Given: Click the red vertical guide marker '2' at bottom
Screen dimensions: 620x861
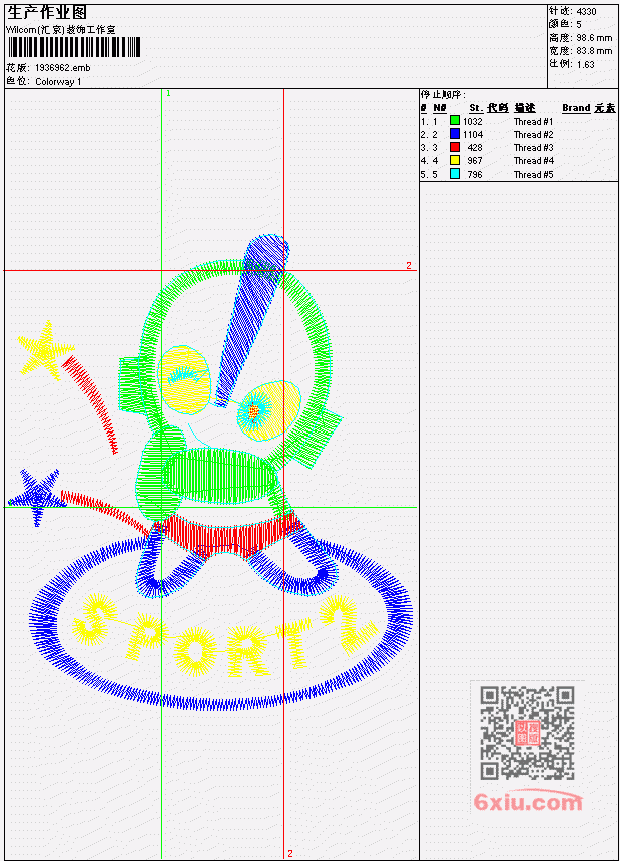Looking at the screenshot, I should click(290, 854).
